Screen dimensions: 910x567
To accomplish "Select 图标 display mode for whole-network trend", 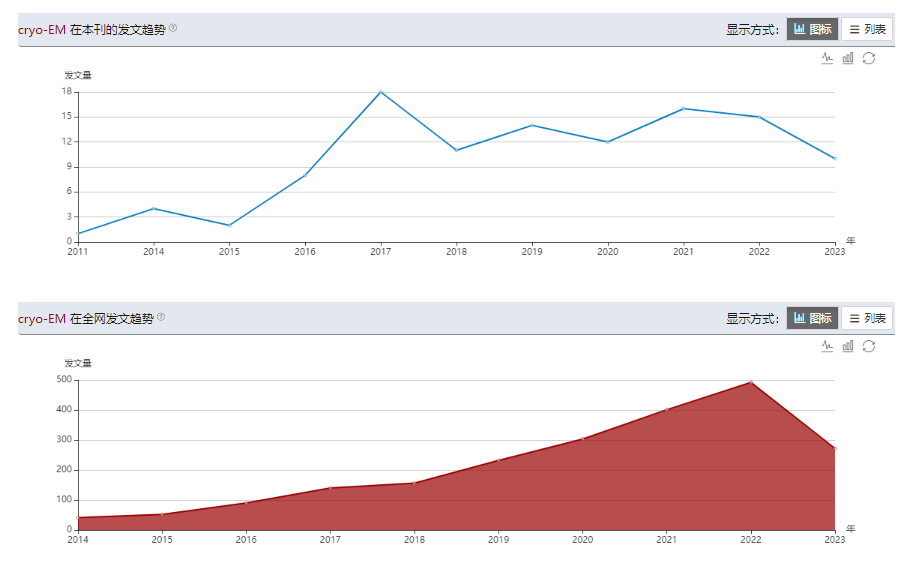I will pos(812,318).
